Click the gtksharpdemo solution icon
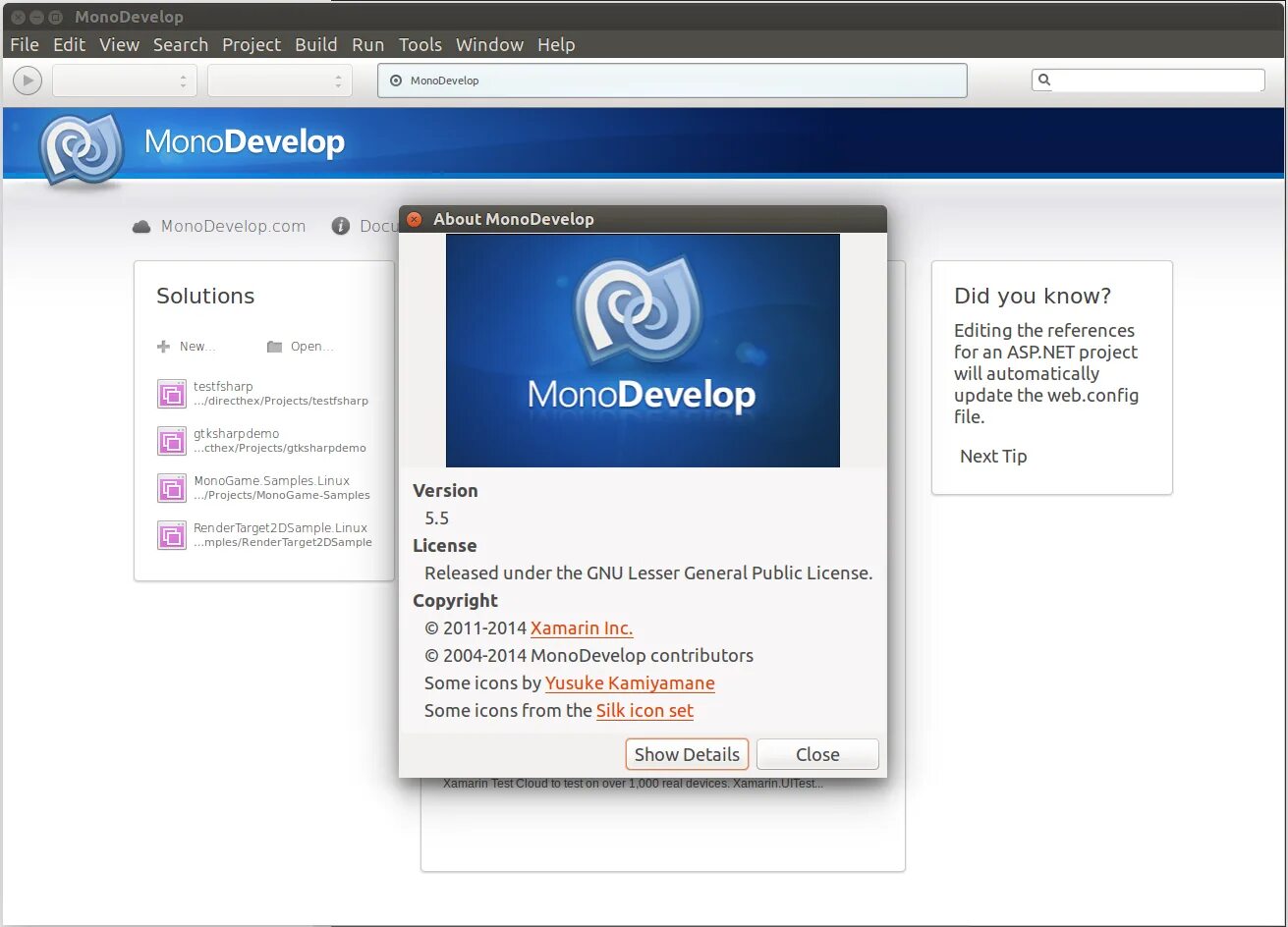 pos(172,441)
